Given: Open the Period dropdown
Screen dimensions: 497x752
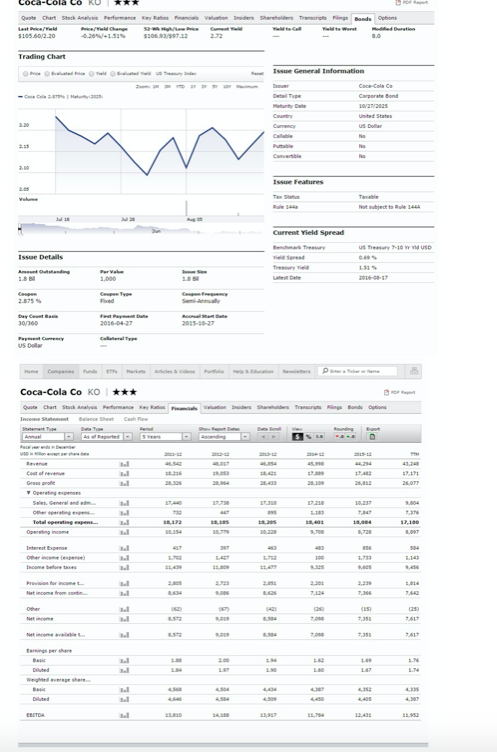Looking at the screenshot, I should [166, 436].
